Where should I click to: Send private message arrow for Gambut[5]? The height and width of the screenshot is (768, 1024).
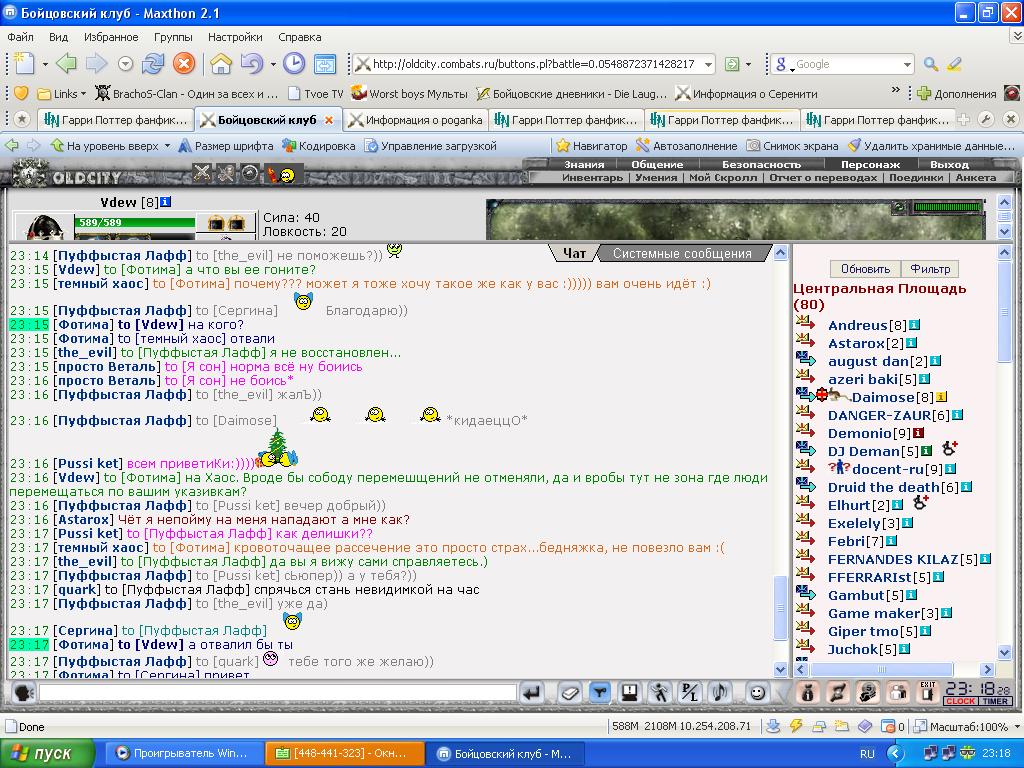[806, 594]
